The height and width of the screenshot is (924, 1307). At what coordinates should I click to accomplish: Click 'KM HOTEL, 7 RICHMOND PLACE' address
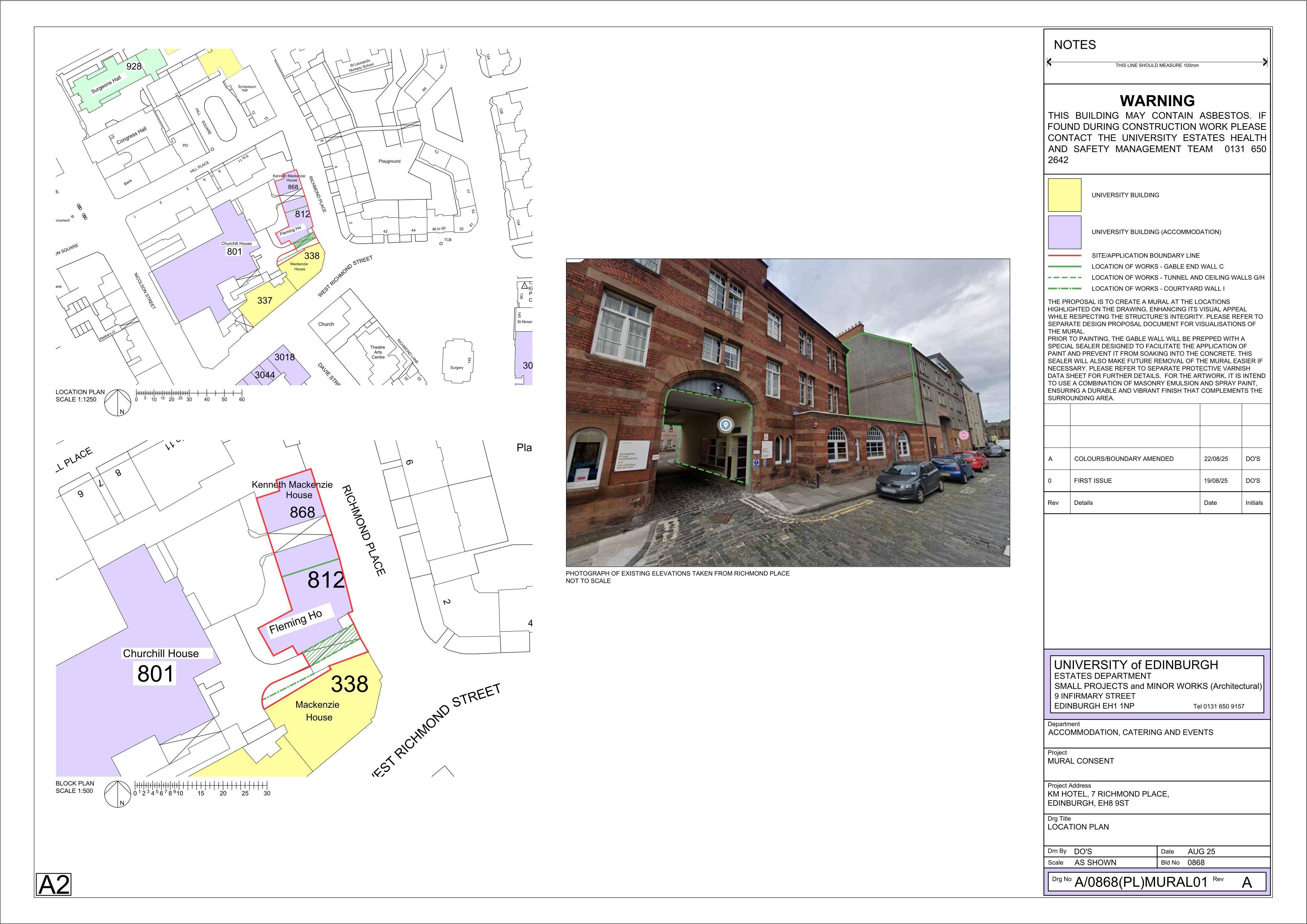1108,794
